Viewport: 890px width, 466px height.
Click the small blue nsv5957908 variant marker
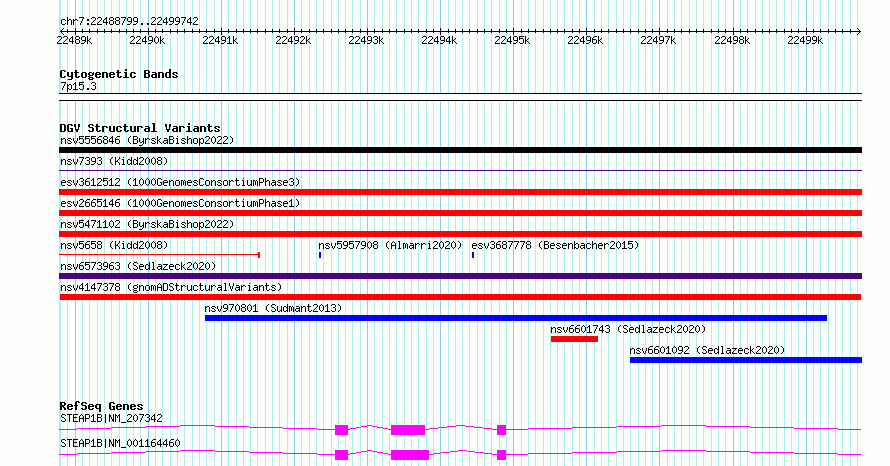click(320, 255)
